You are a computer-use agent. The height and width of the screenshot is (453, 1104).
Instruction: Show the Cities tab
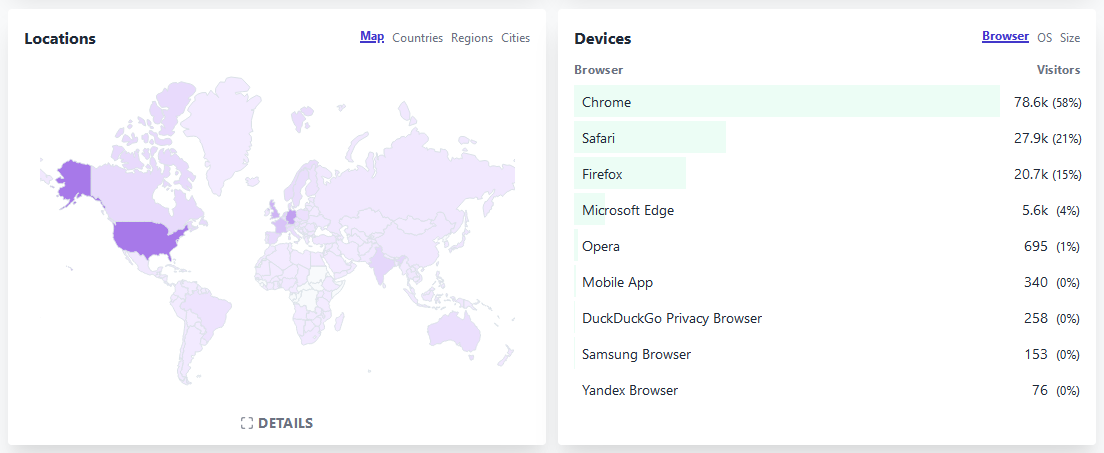coord(516,38)
